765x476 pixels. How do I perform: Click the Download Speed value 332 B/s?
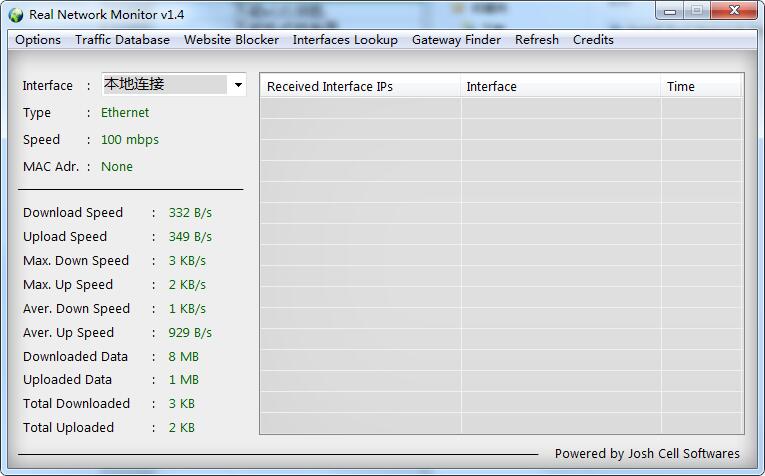point(190,213)
